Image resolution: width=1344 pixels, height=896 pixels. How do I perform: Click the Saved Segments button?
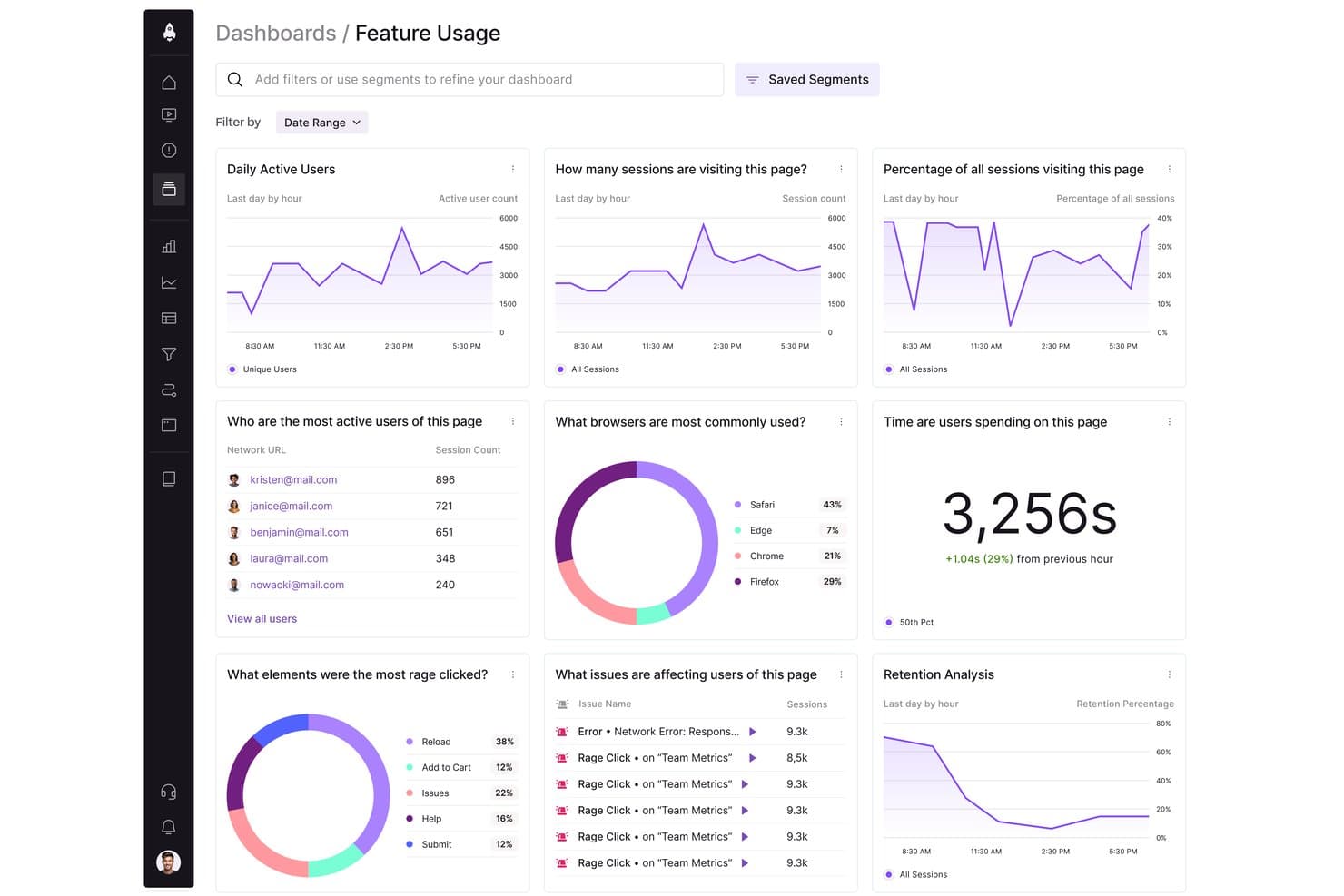(x=807, y=80)
